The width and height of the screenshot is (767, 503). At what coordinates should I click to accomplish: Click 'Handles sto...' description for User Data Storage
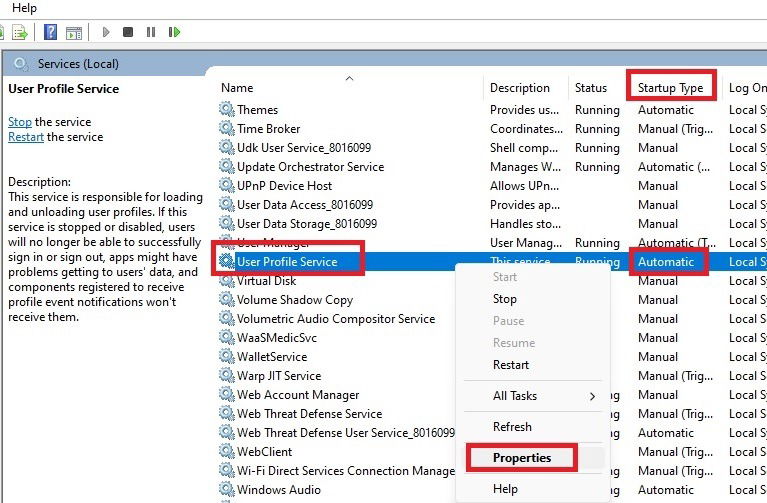pos(525,224)
